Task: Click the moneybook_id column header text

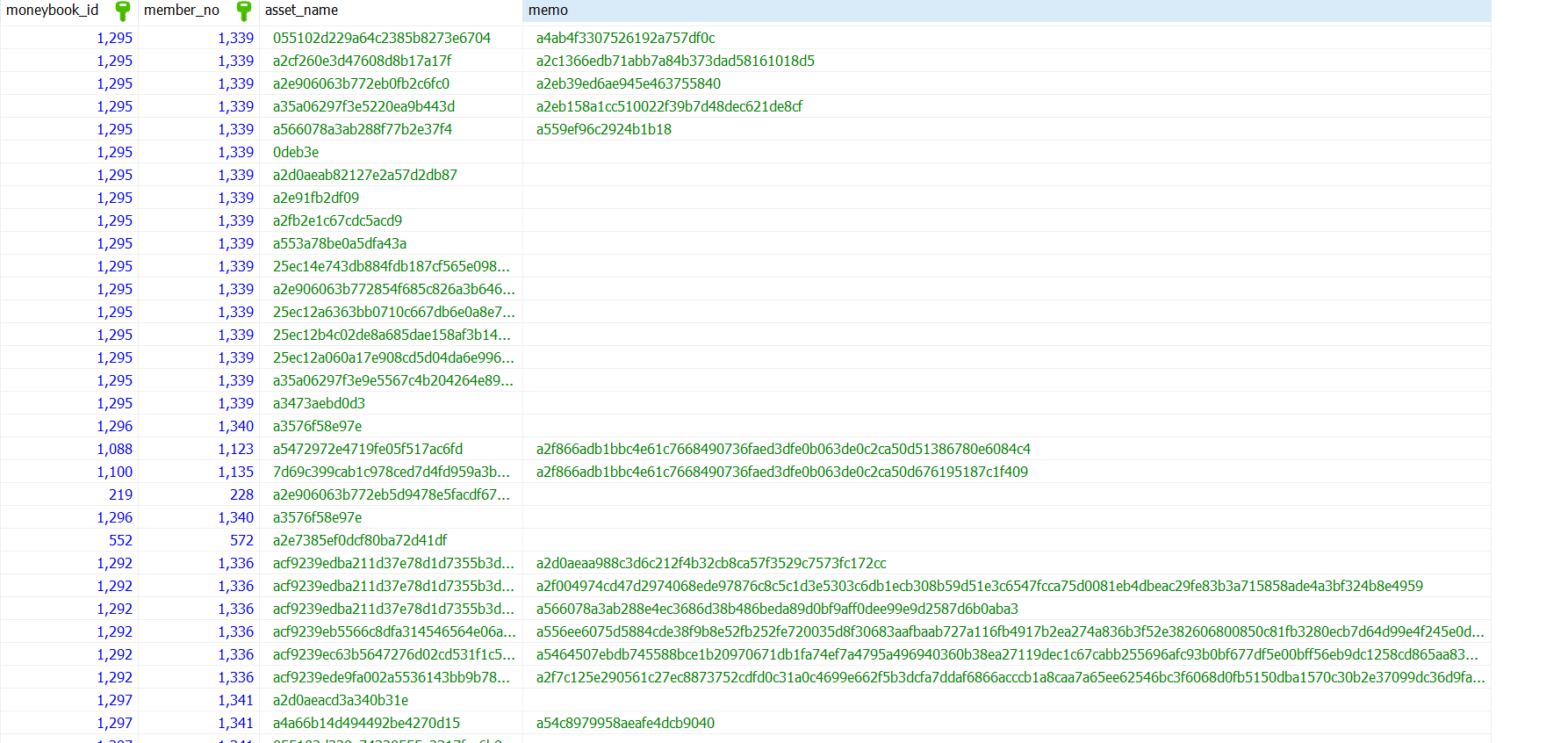Action: coord(52,11)
